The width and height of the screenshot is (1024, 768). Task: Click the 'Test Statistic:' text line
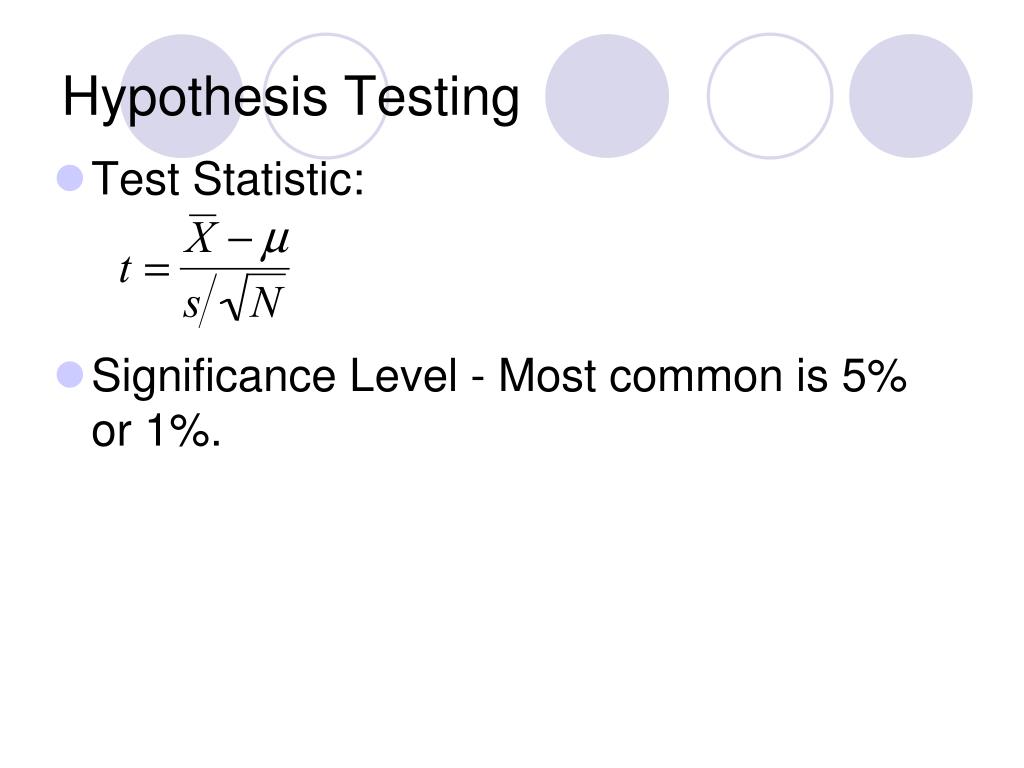(x=227, y=178)
